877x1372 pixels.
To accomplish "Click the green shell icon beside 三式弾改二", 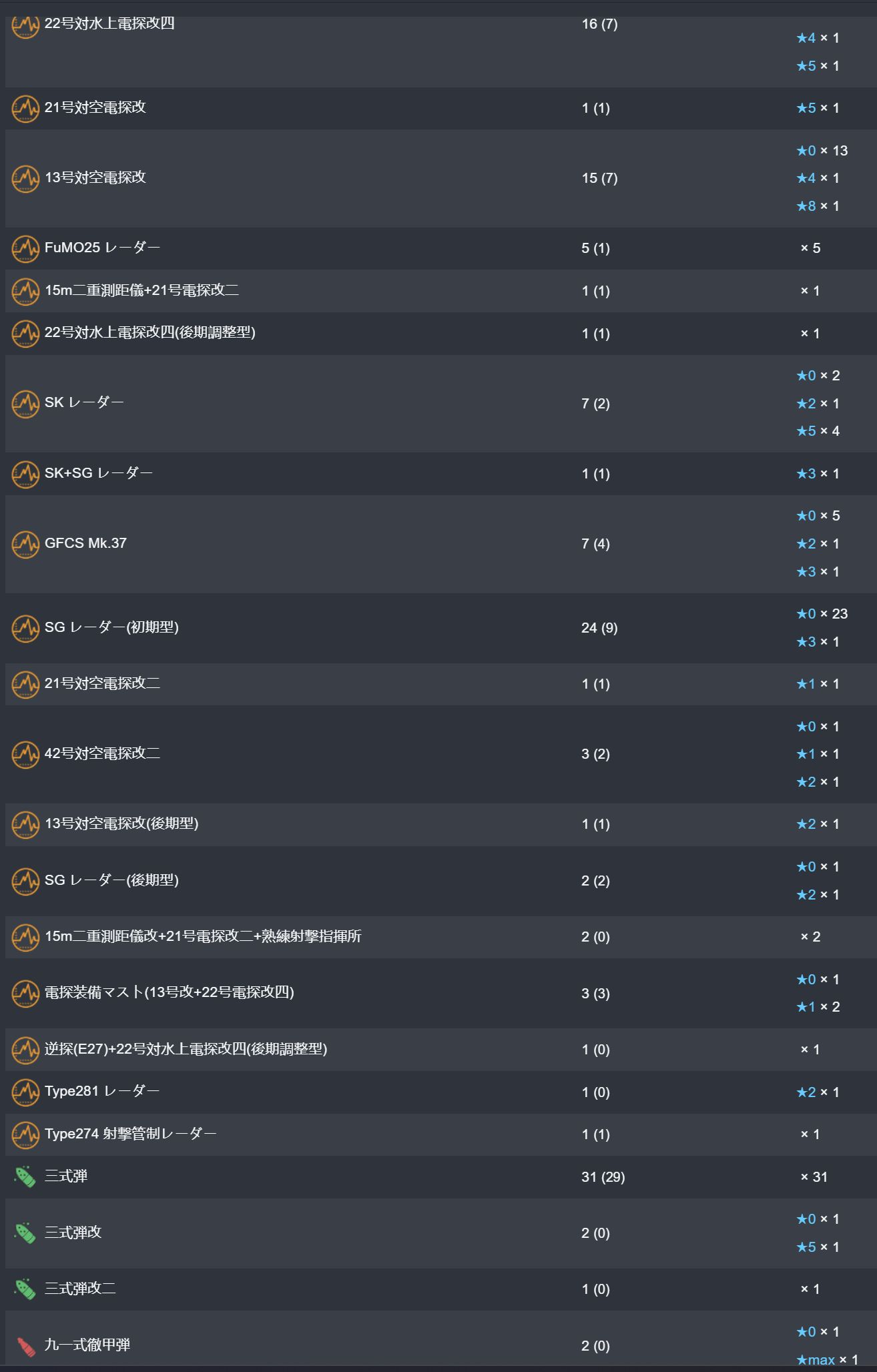I will [x=25, y=1289].
